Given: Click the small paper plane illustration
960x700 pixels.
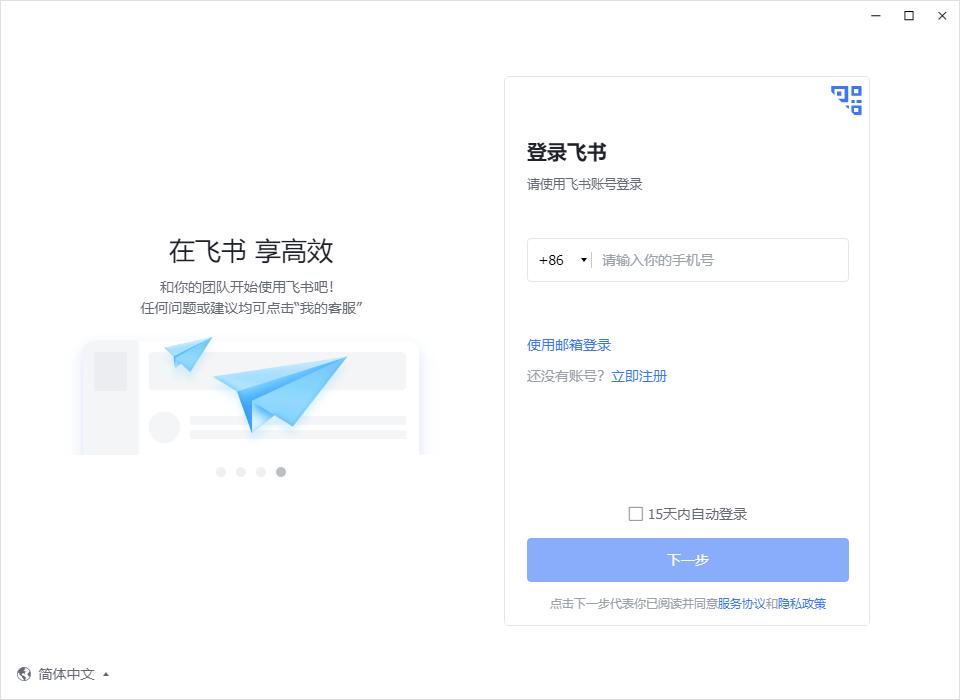Looking at the screenshot, I should [188, 353].
